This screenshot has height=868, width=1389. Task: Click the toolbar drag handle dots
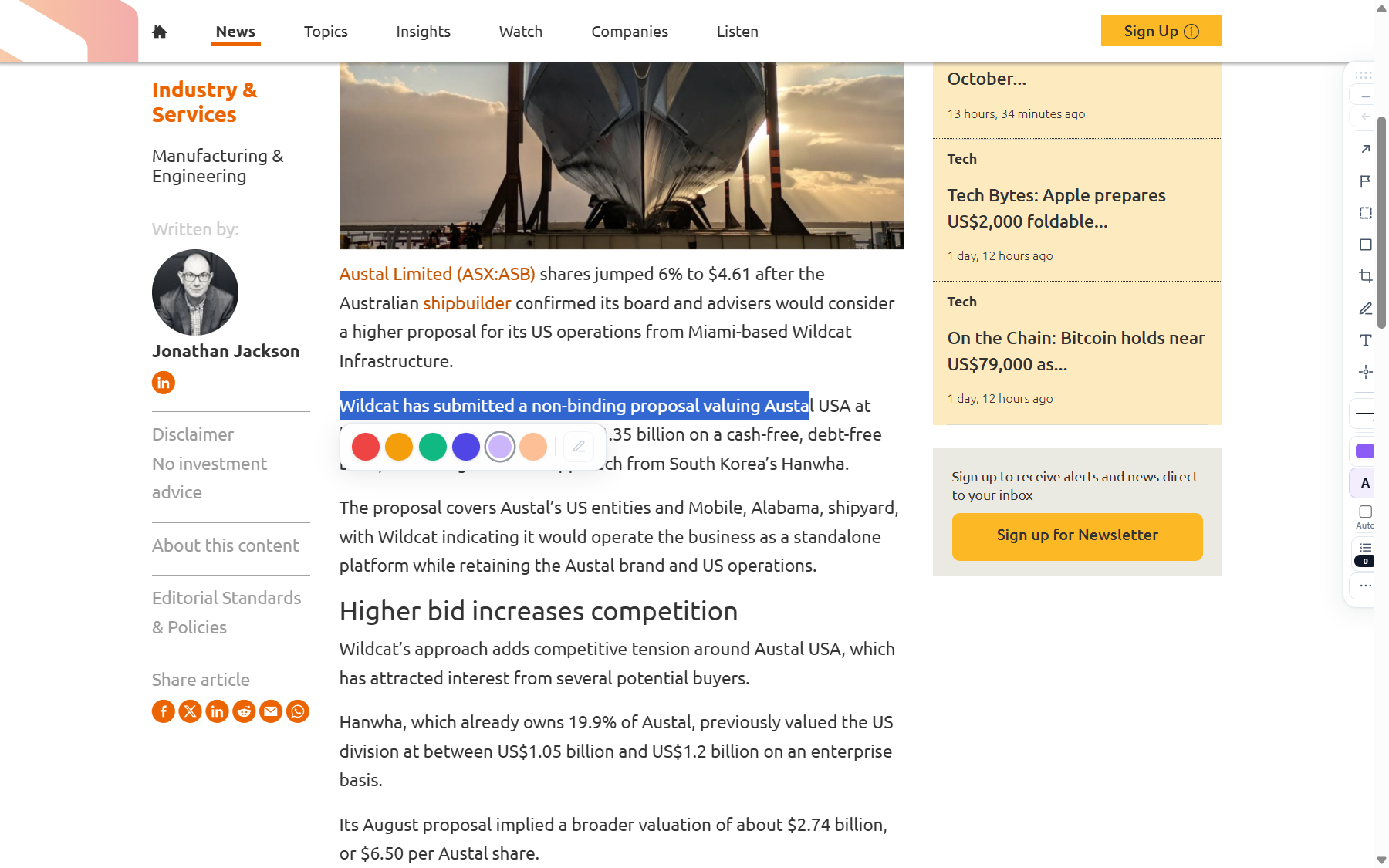(x=1364, y=76)
